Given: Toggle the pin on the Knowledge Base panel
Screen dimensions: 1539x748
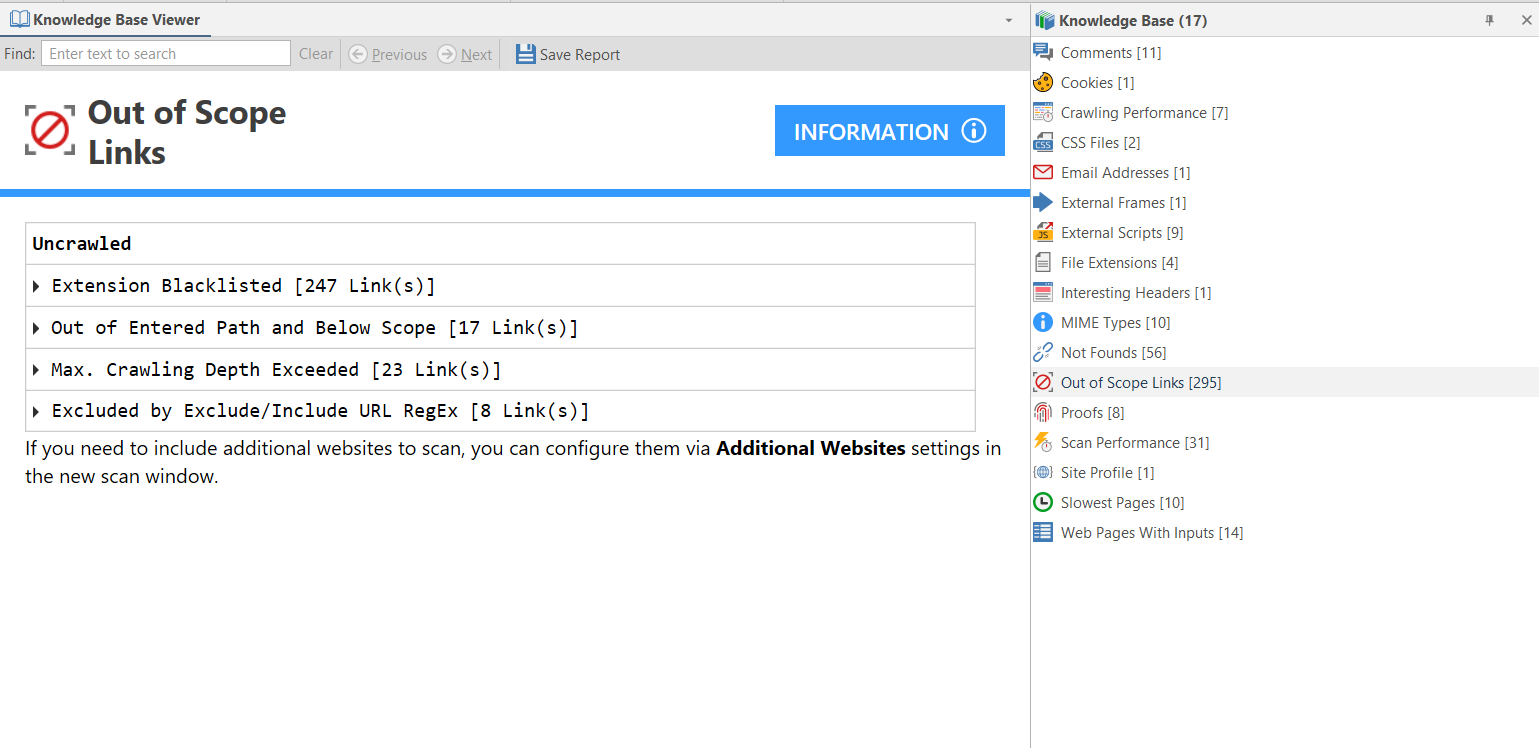Looking at the screenshot, I should (x=1489, y=20).
